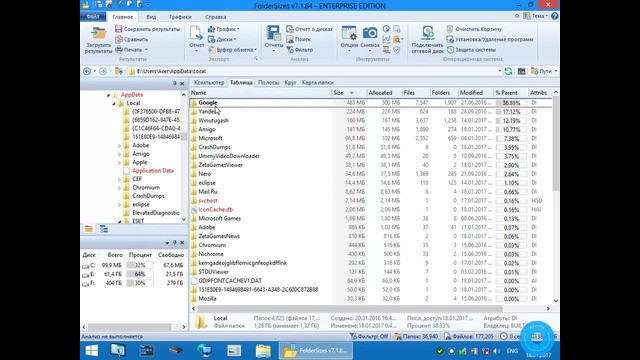
Task: Expand the Adobe folder in tree
Action: (x=120, y=146)
